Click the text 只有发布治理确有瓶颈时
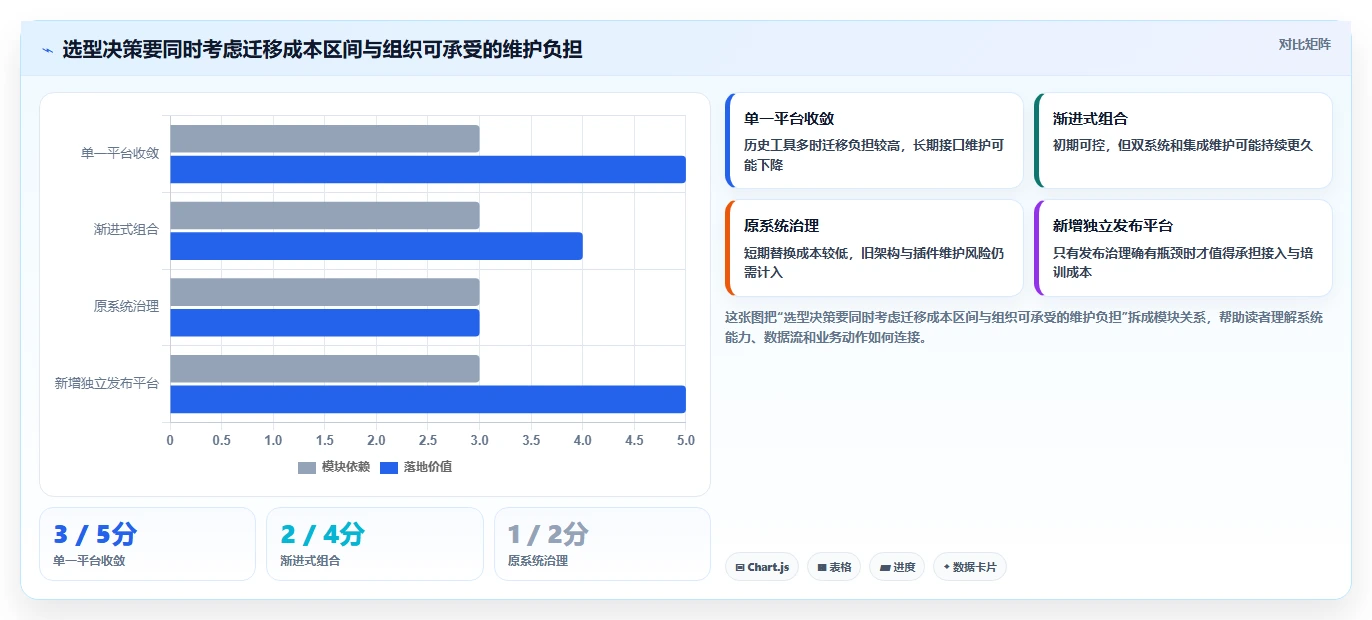 [1137, 253]
